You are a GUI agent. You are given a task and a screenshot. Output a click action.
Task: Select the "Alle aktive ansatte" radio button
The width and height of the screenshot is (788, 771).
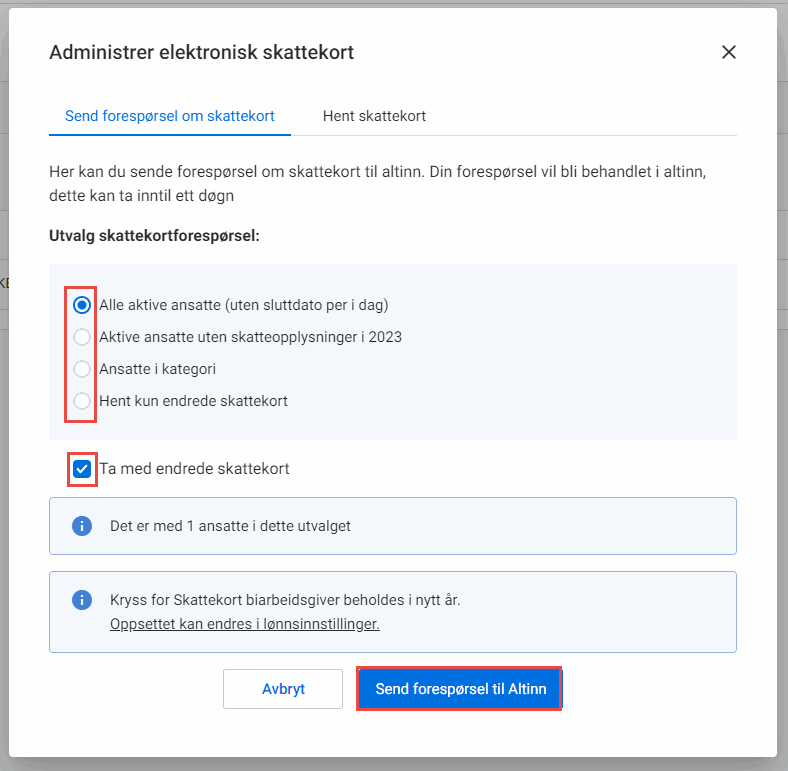pyautogui.click(x=82, y=305)
